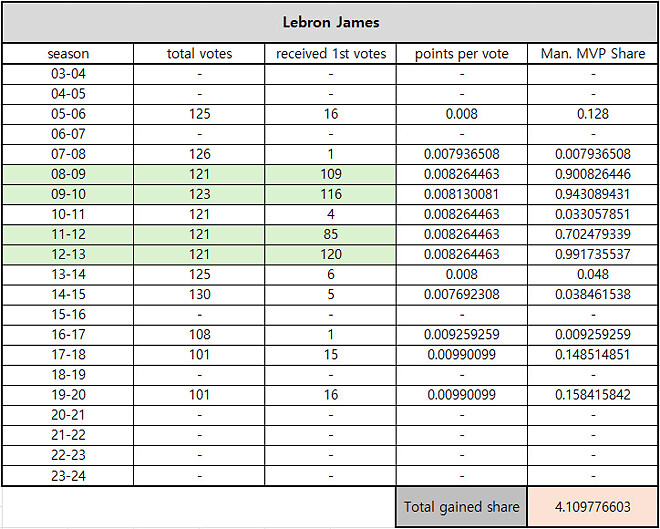Click the total value "4.109776603"

(593, 507)
